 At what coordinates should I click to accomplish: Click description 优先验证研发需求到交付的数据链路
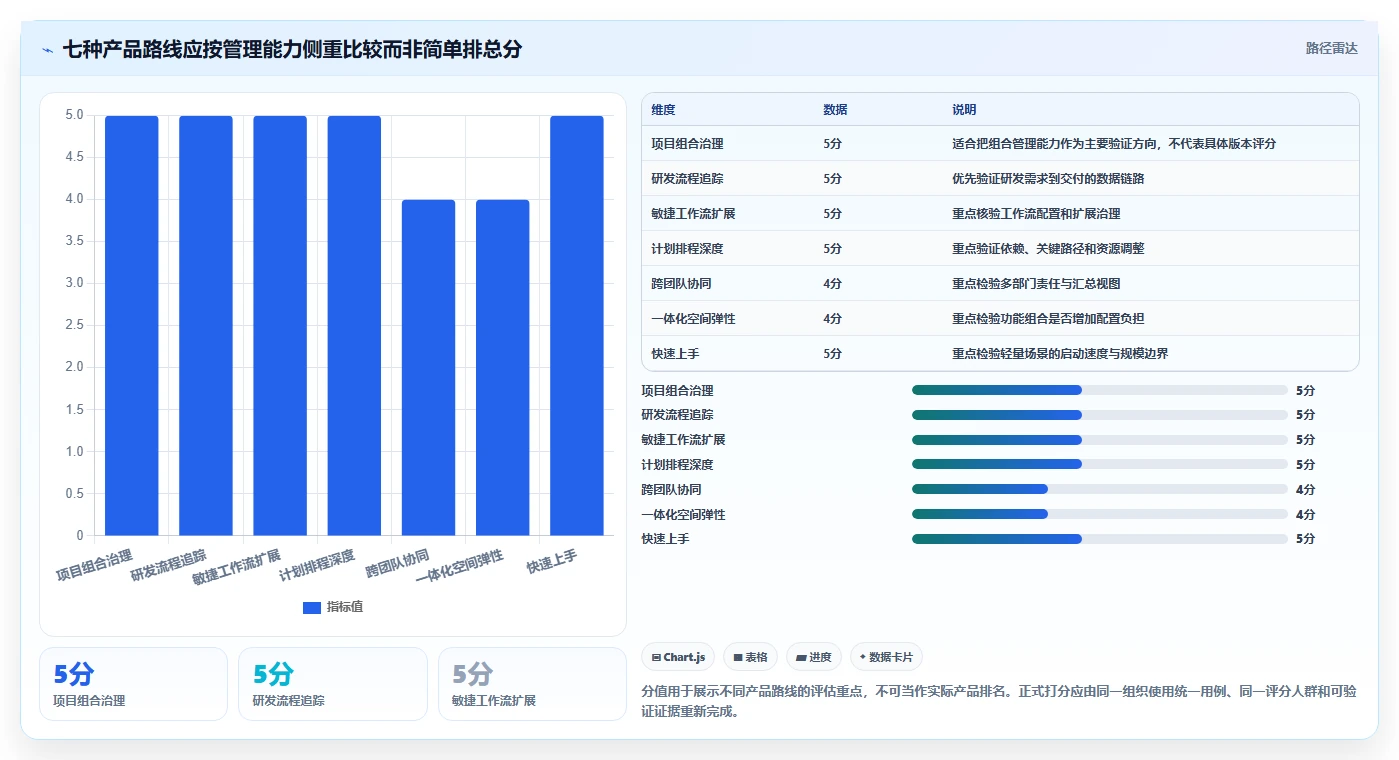pos(1048,179)
